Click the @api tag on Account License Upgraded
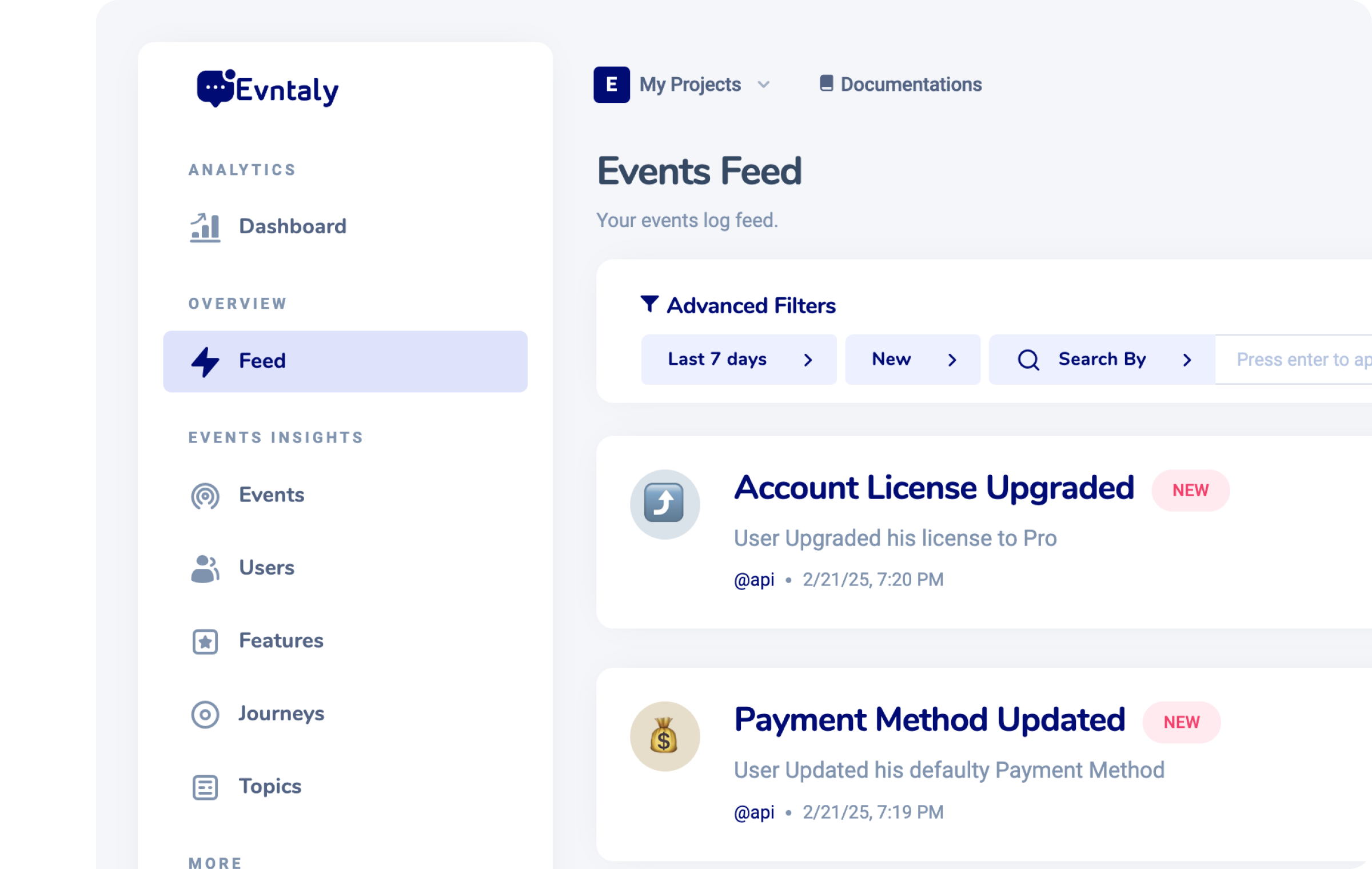 click(754, 580)
